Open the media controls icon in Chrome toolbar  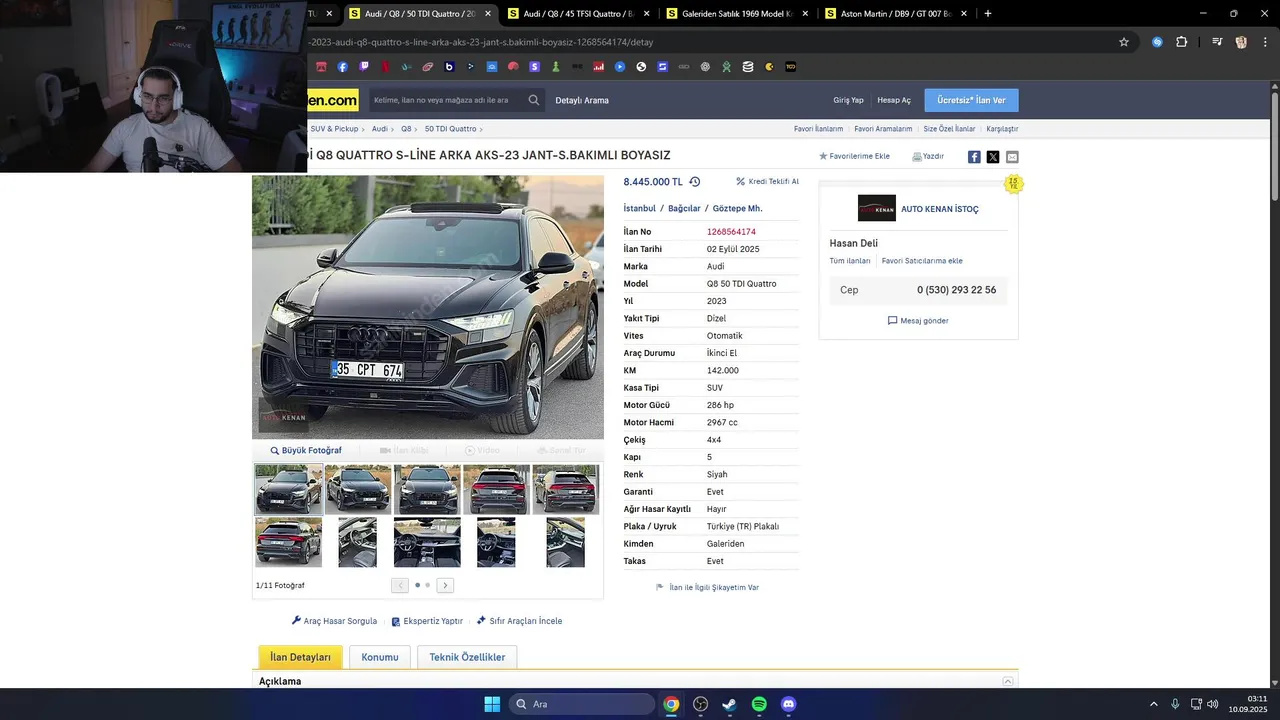coord(1217,42)
